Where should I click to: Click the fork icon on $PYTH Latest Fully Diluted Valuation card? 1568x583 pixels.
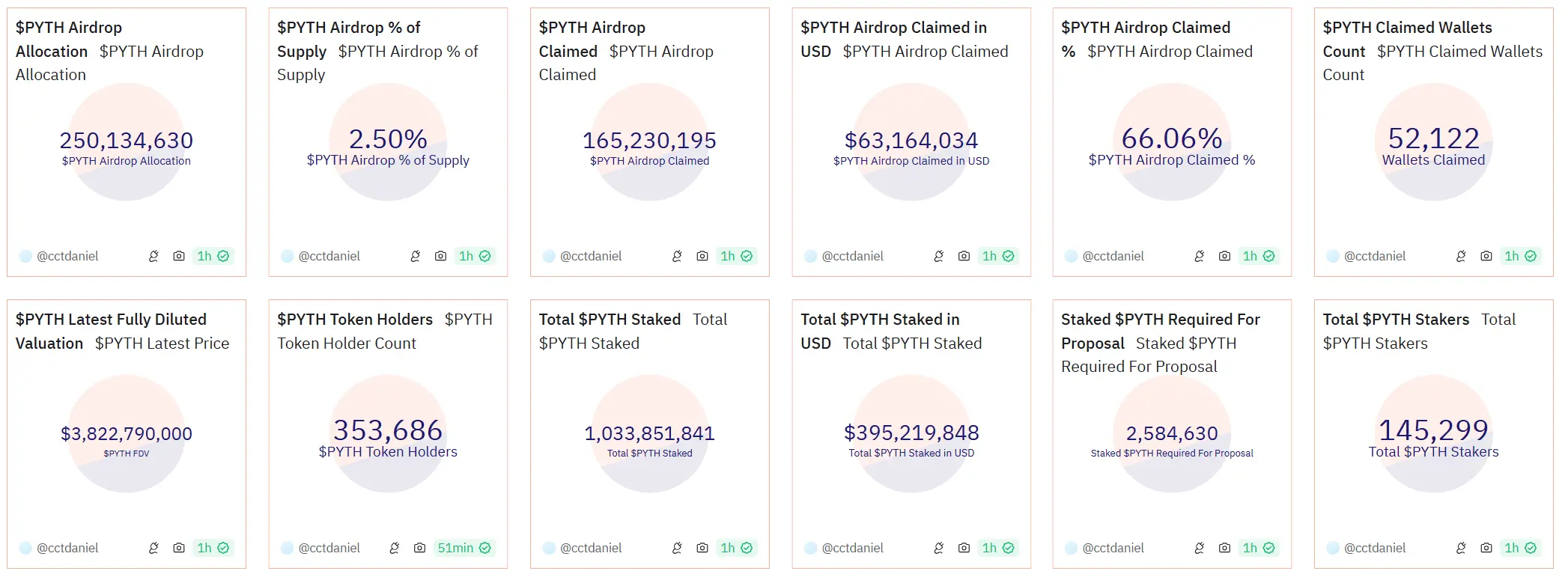[154, 548]
